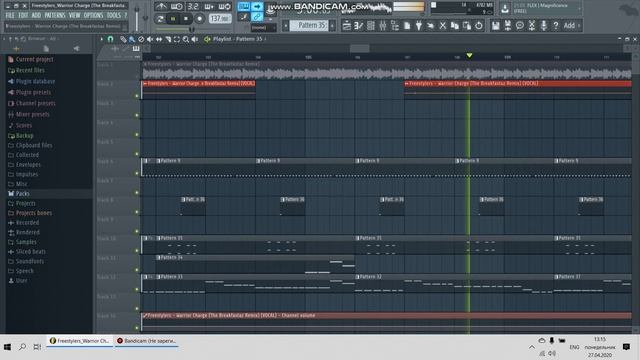The width and height of the screenshot is (640, 360).
Task: Click the Close all windows X icon
Action: tap(443, 26)
